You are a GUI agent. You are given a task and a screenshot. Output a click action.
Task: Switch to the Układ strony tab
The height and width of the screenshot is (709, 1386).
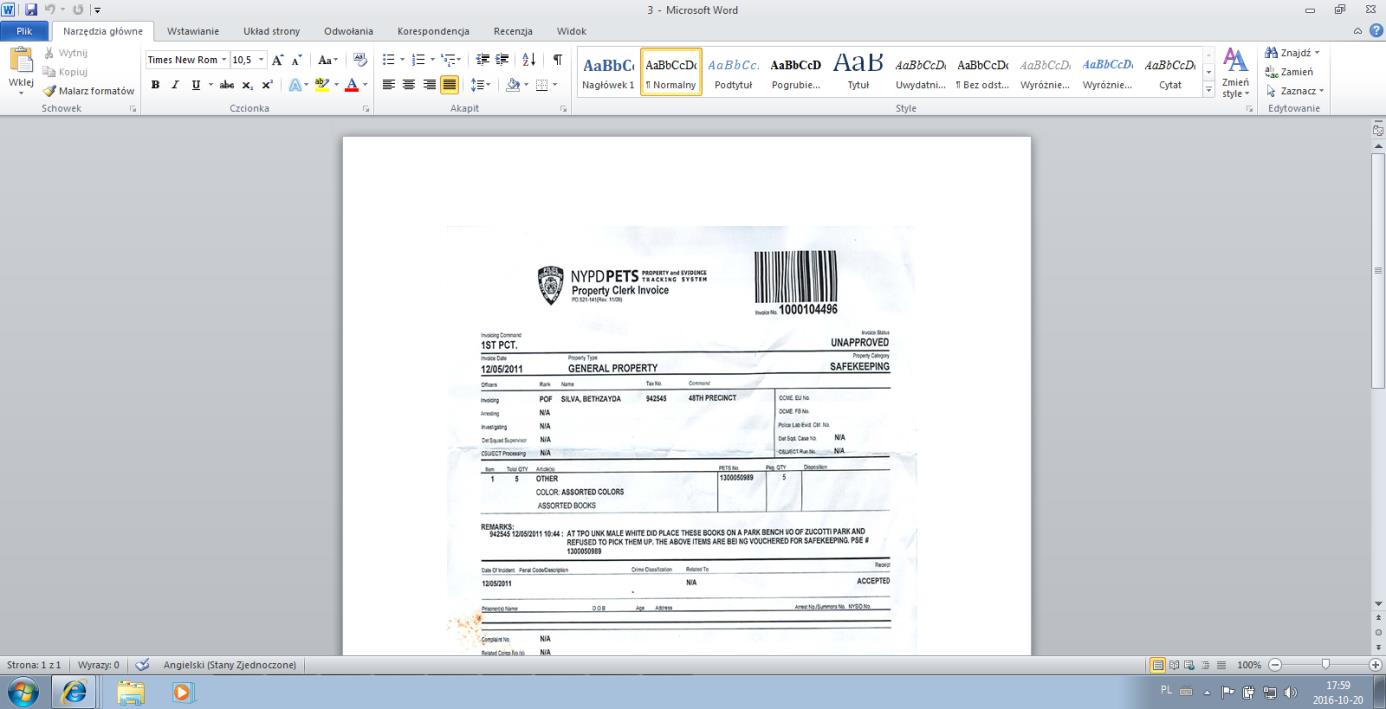pyautogui.click(x=271, y=31)
